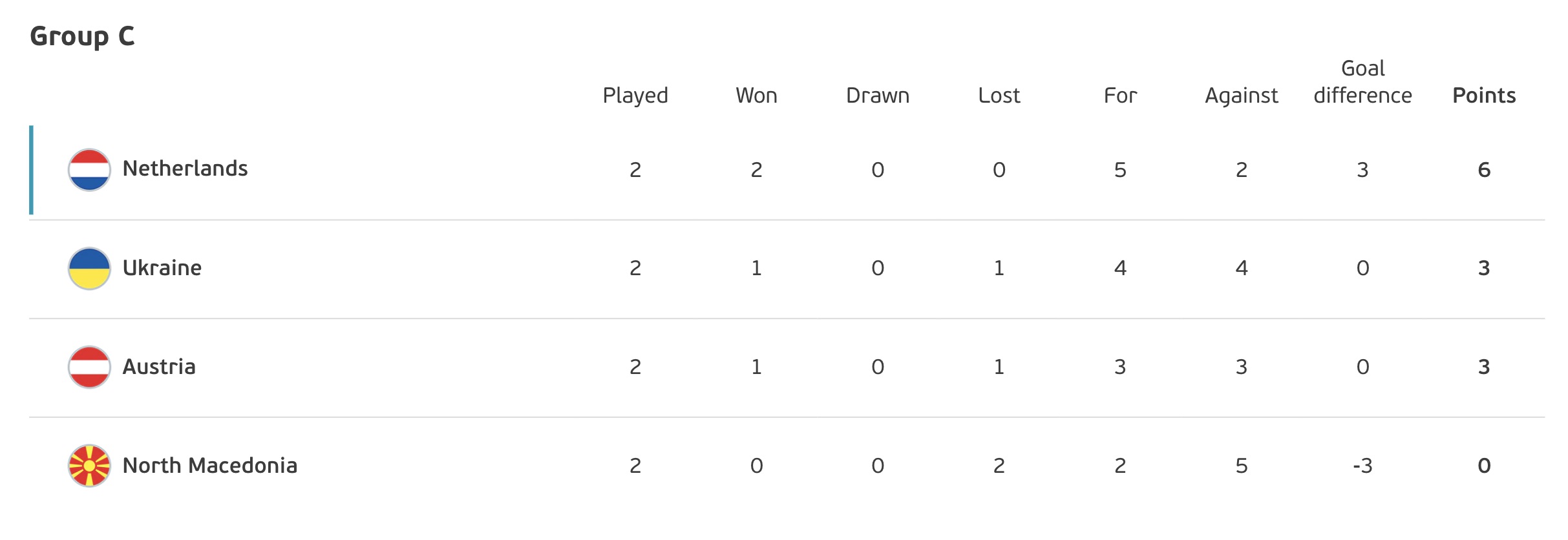
Task: Click the For goals column header
Action: (x=1120, y=96)
